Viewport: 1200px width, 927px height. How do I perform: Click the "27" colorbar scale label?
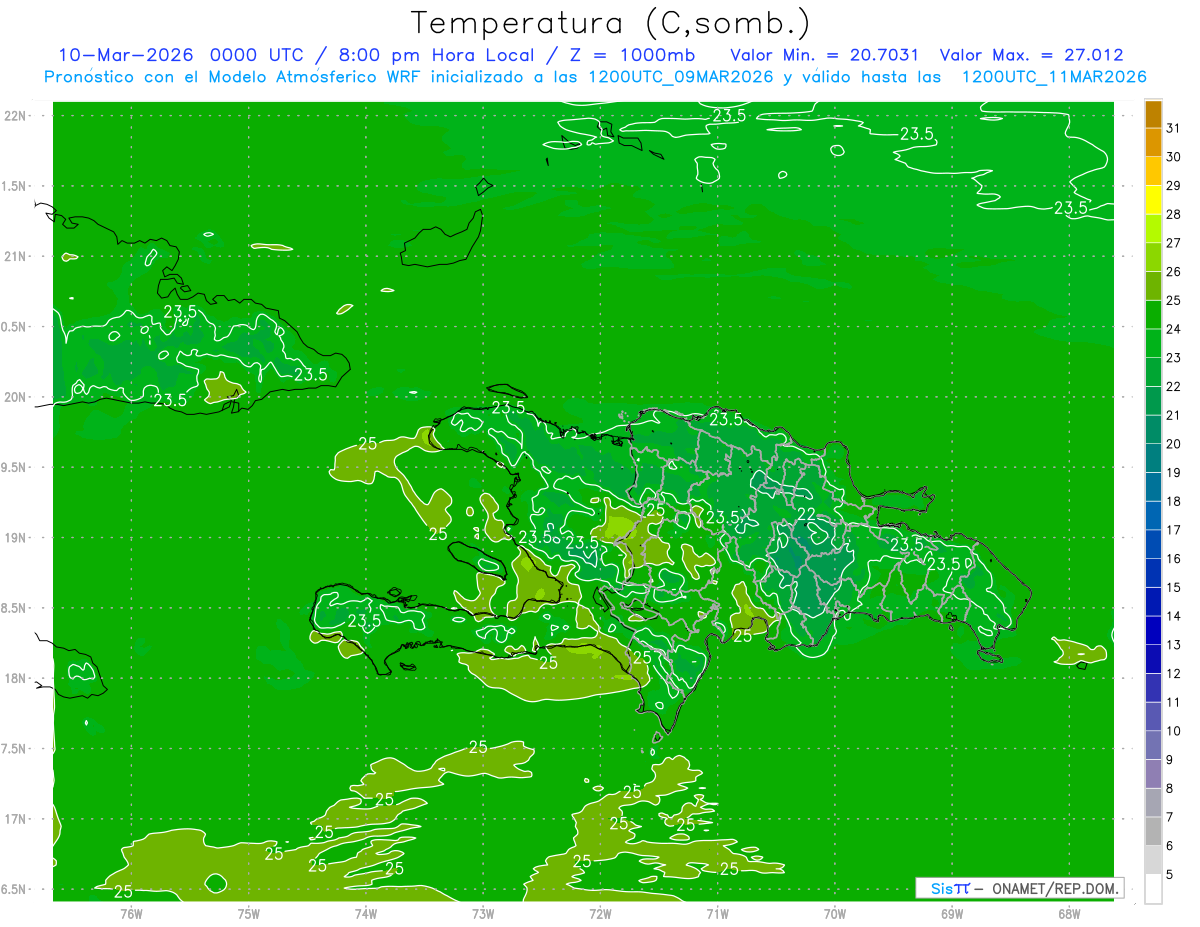point(1174,243)
